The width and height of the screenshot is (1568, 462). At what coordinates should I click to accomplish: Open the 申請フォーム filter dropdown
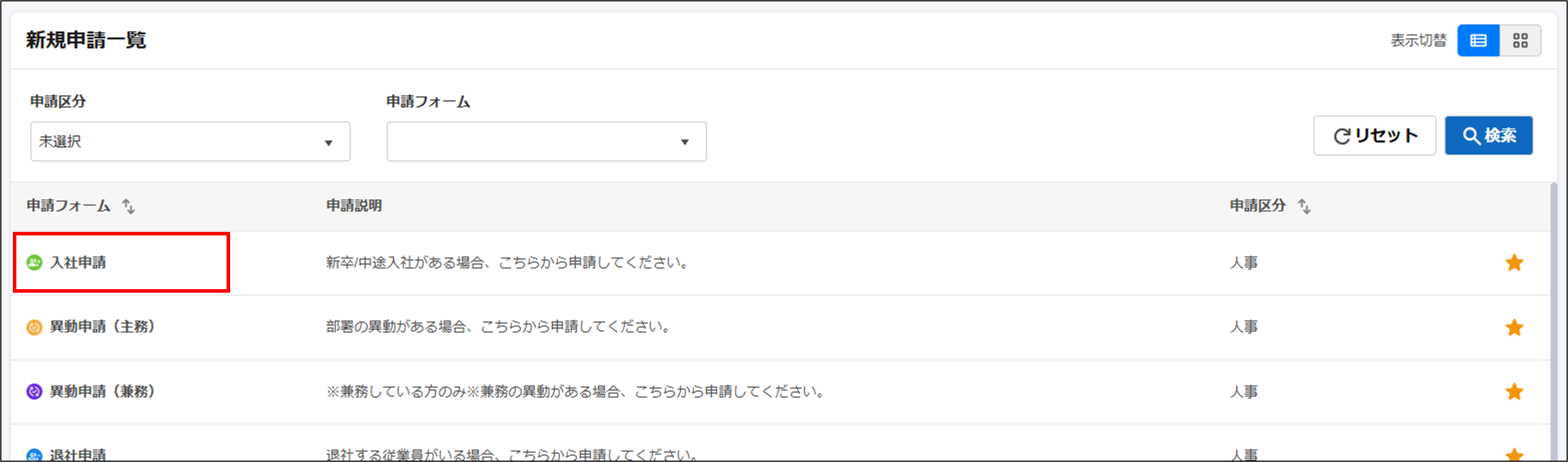[x=547, y=142]
